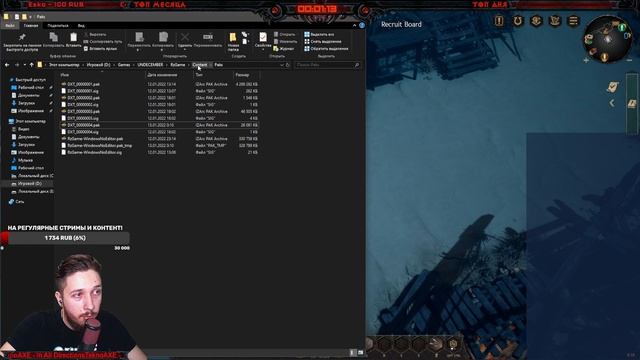Select the file DXT_0000004.pak
The width and height of the screenshot is (640, 360).
coord(83,125)
